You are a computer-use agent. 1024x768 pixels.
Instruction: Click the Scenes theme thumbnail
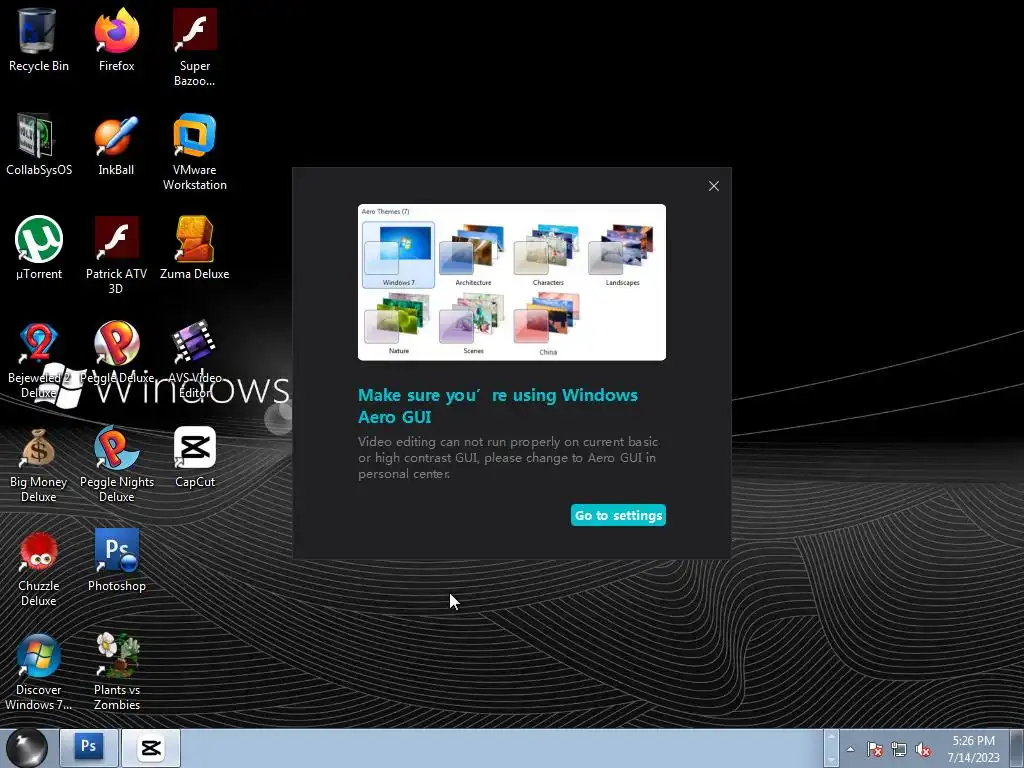click(473, 324)
